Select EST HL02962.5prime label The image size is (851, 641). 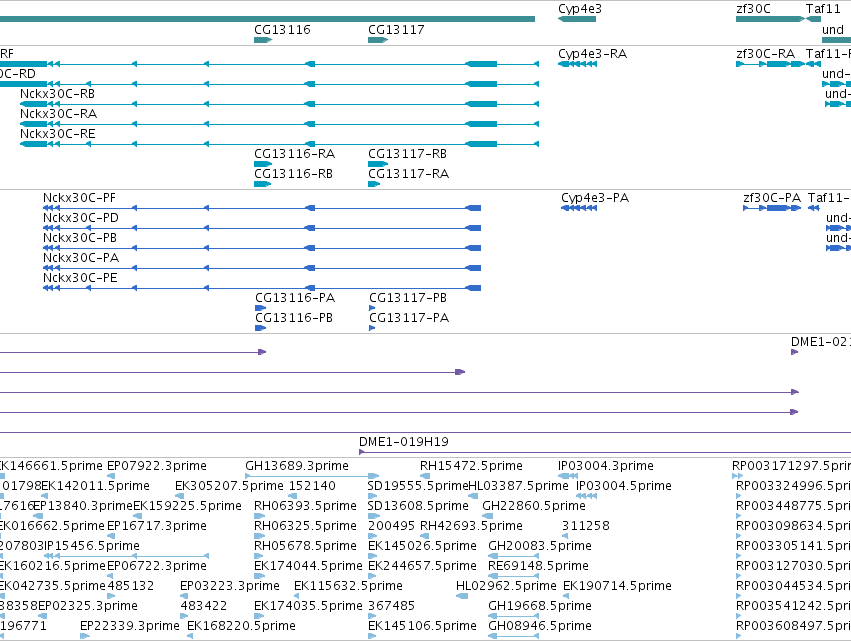coord(506,587)
